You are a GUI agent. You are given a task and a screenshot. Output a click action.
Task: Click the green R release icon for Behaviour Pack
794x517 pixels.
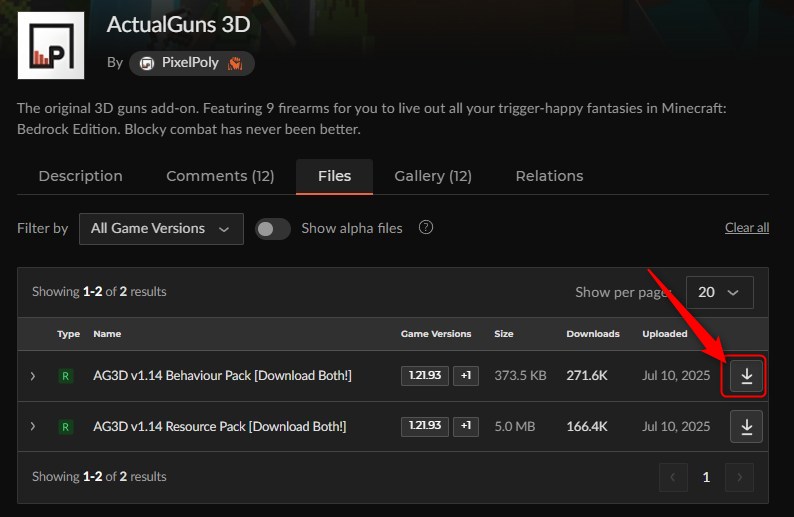point(65,376)
